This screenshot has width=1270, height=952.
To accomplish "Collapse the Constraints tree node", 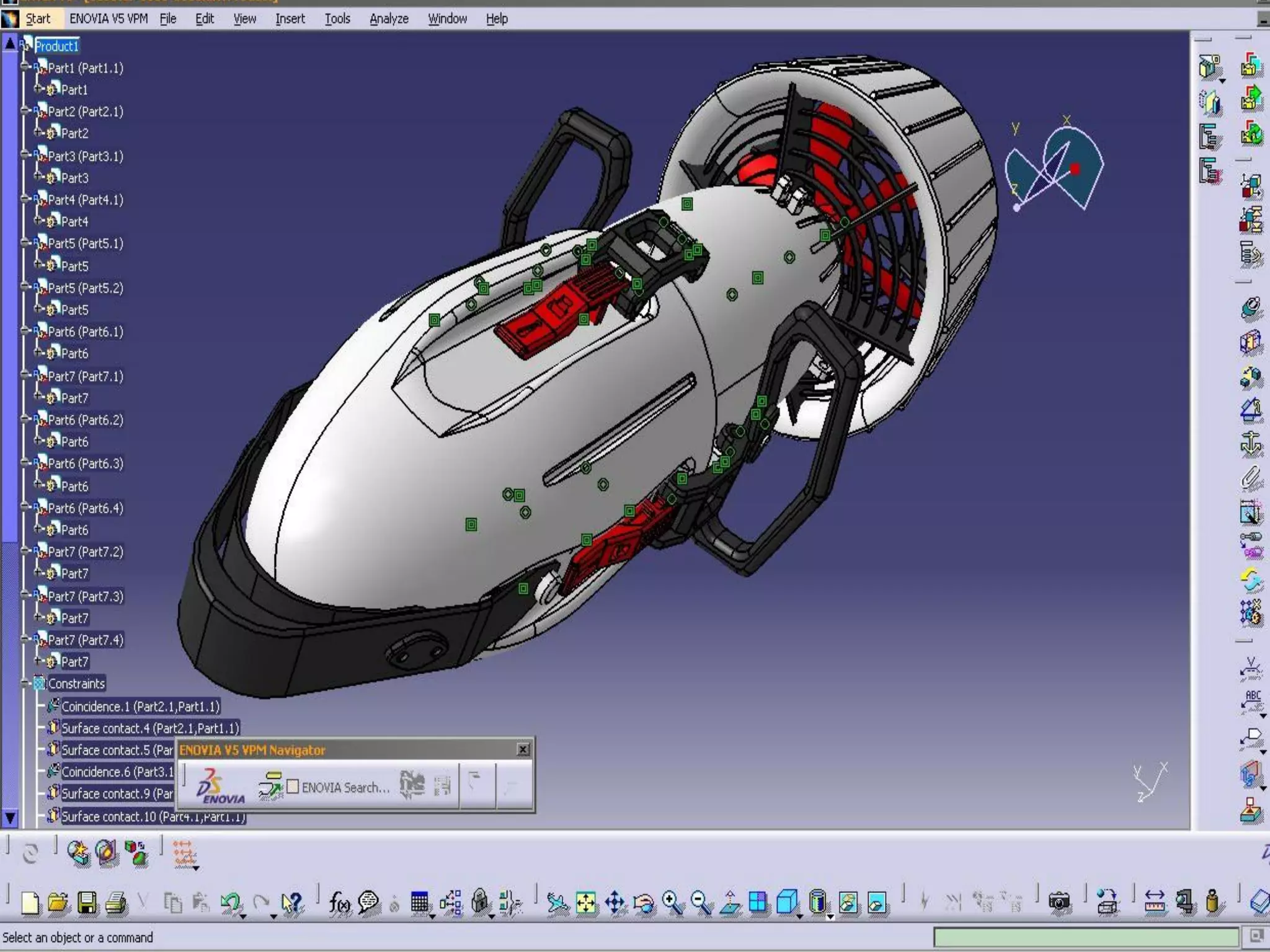I will coord(25,683).
